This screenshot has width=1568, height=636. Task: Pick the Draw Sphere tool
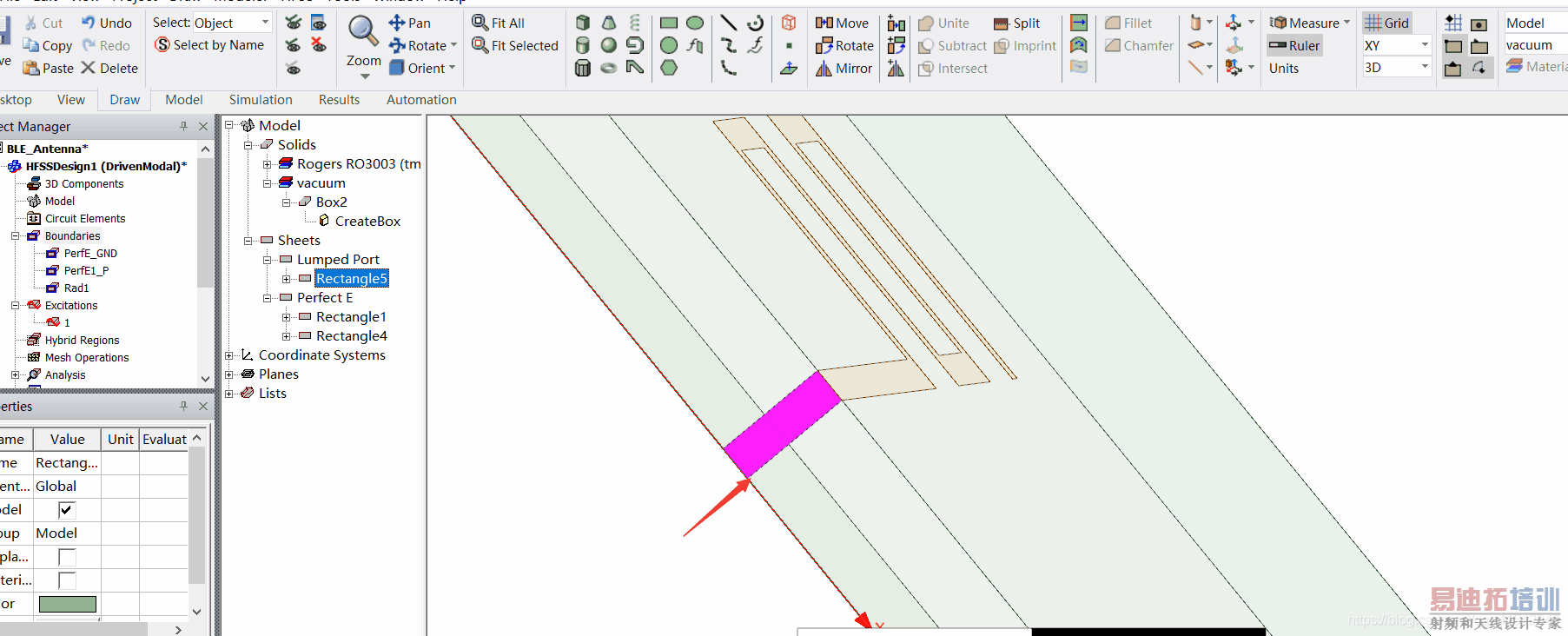pyautogui.click(x=609, y=45)
